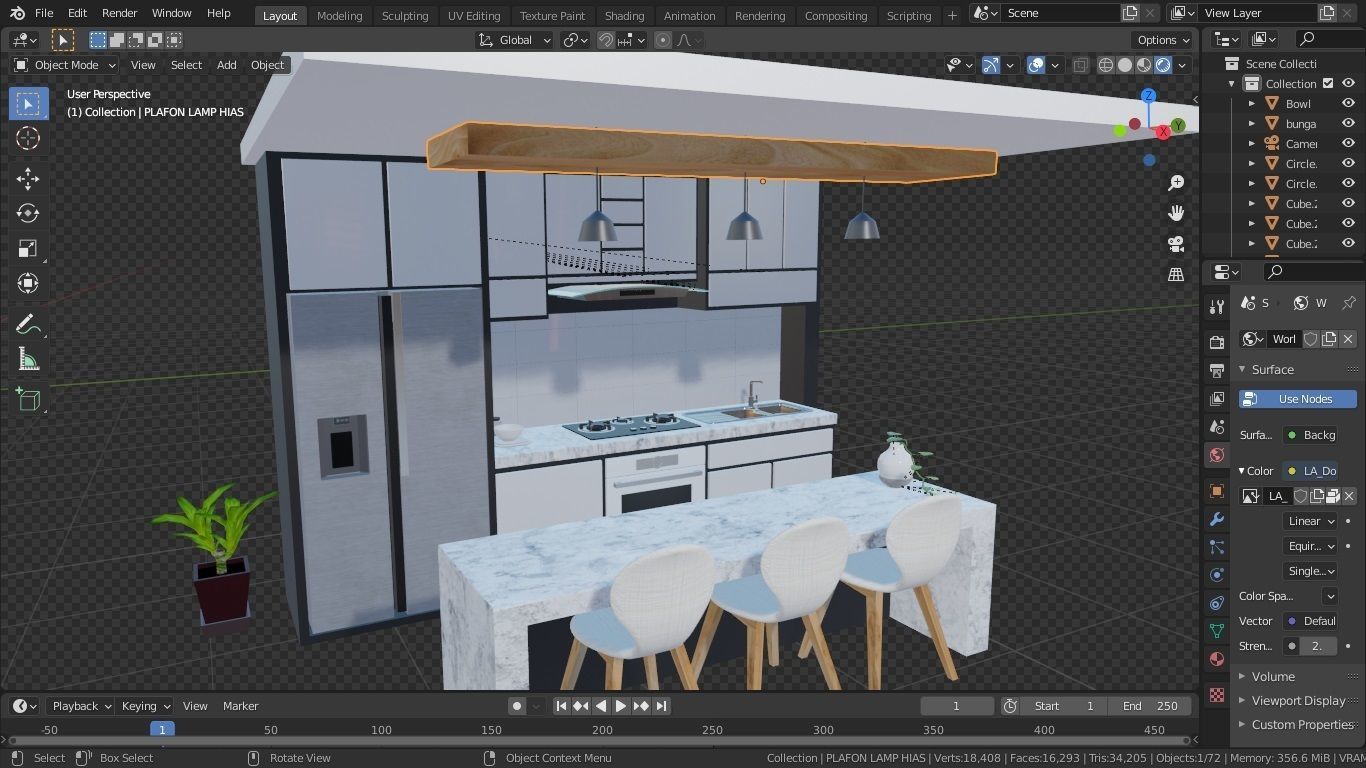
Task: Click the viewport pan hand icon
Action: point(1176,213)
